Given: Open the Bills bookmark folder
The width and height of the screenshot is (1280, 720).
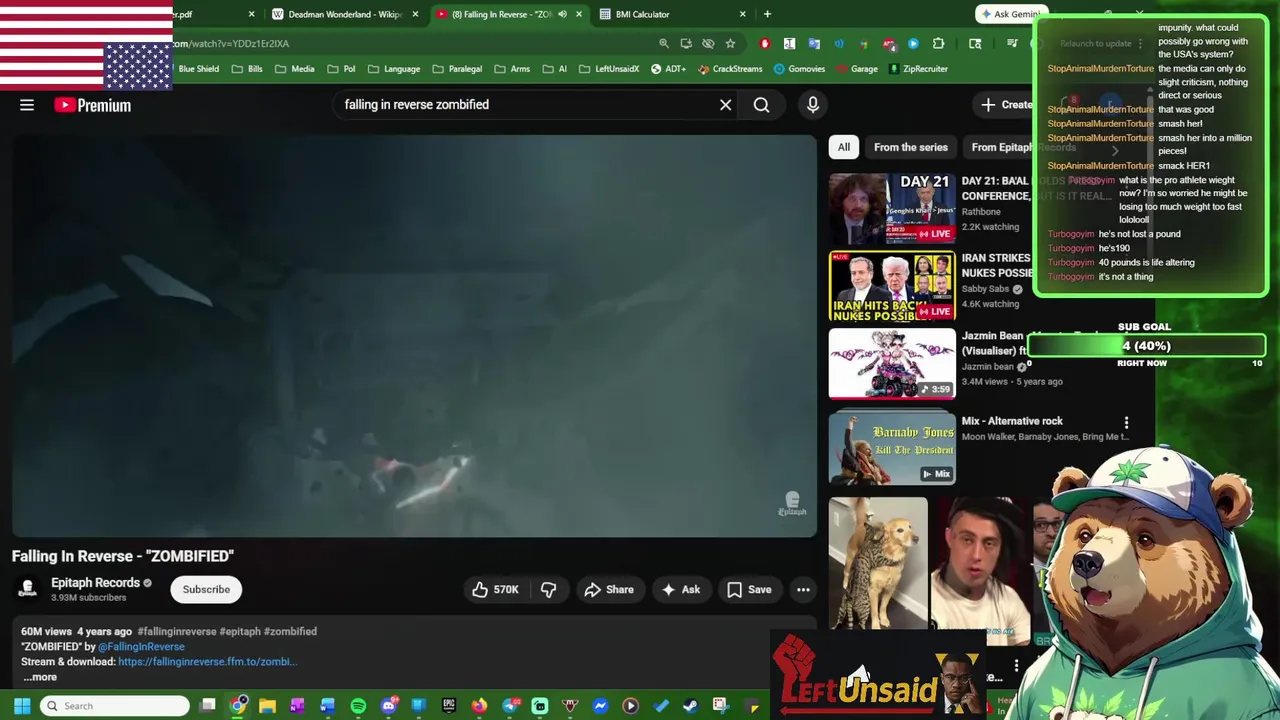Looking at the screenshot, I should pyautogui.click(x=247, y=69).
